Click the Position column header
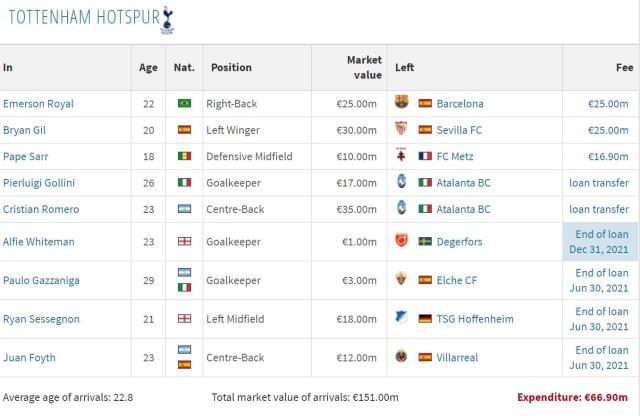 (231, 68)
